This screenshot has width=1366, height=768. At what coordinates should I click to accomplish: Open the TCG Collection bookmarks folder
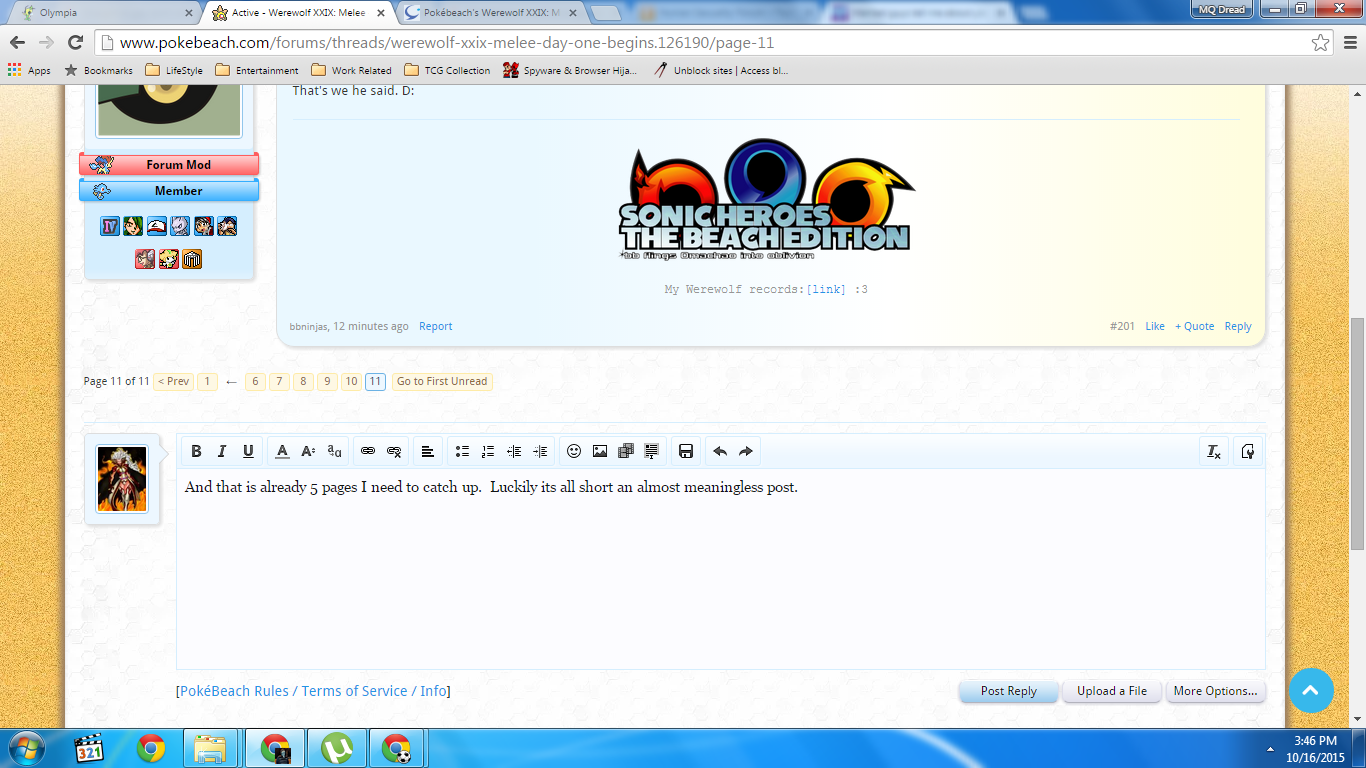tap(447, 70)
